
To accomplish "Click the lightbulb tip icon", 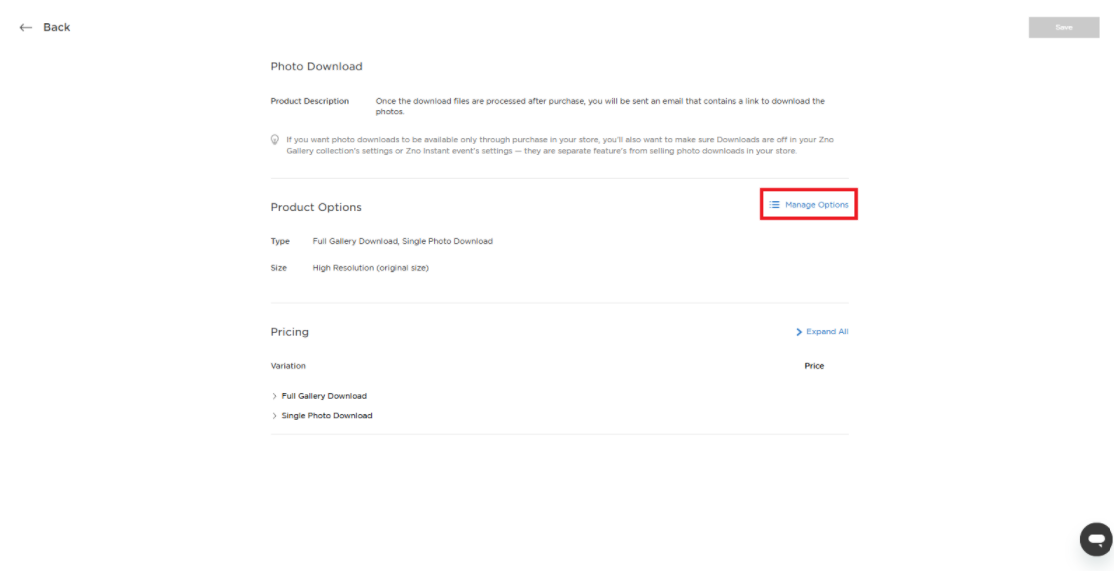I will (x=275, y=139).
